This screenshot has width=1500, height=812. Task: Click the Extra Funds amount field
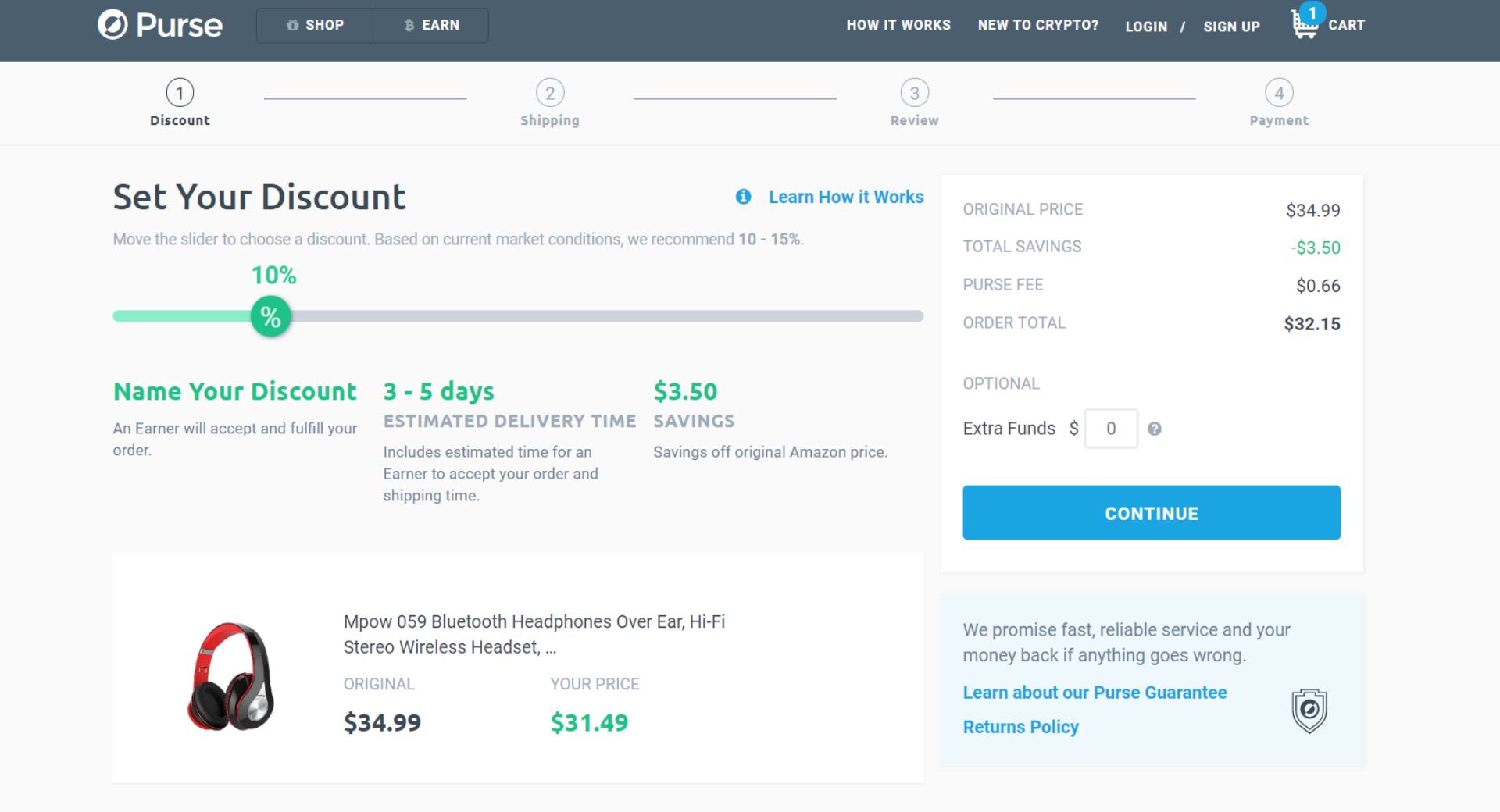(x=1111, y=429)
